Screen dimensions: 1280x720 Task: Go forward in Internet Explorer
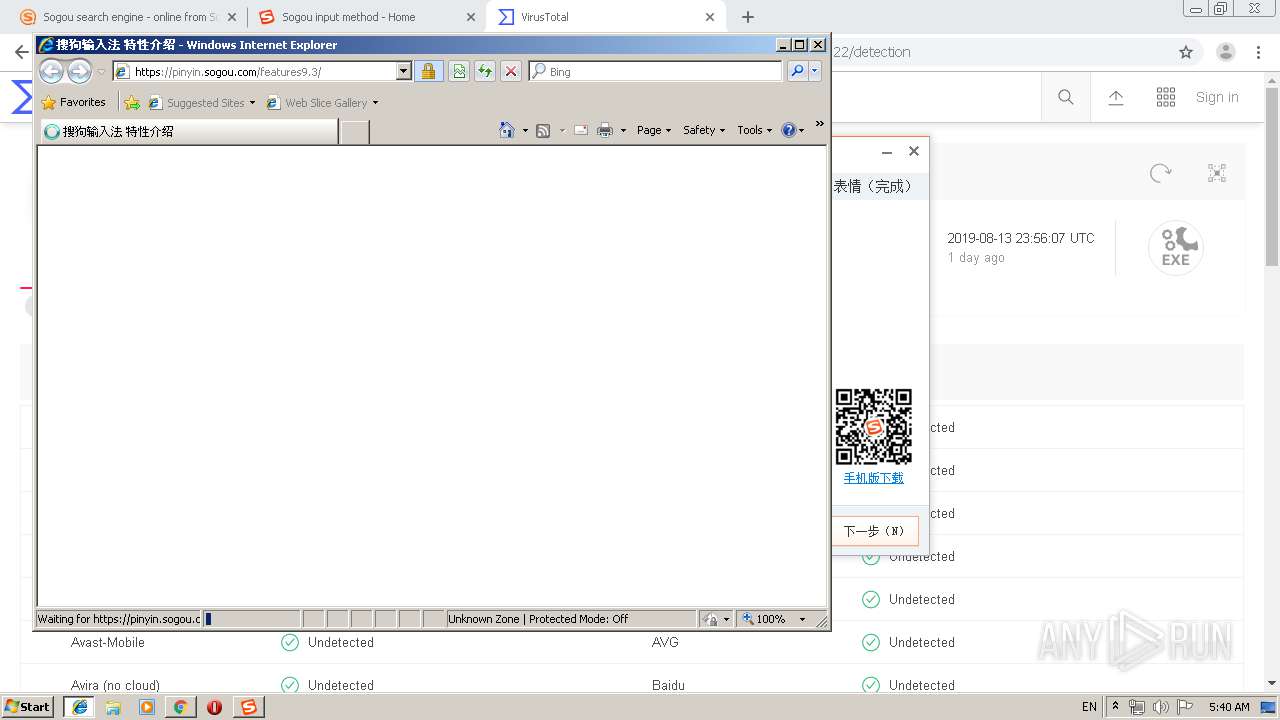pos(79,71)
